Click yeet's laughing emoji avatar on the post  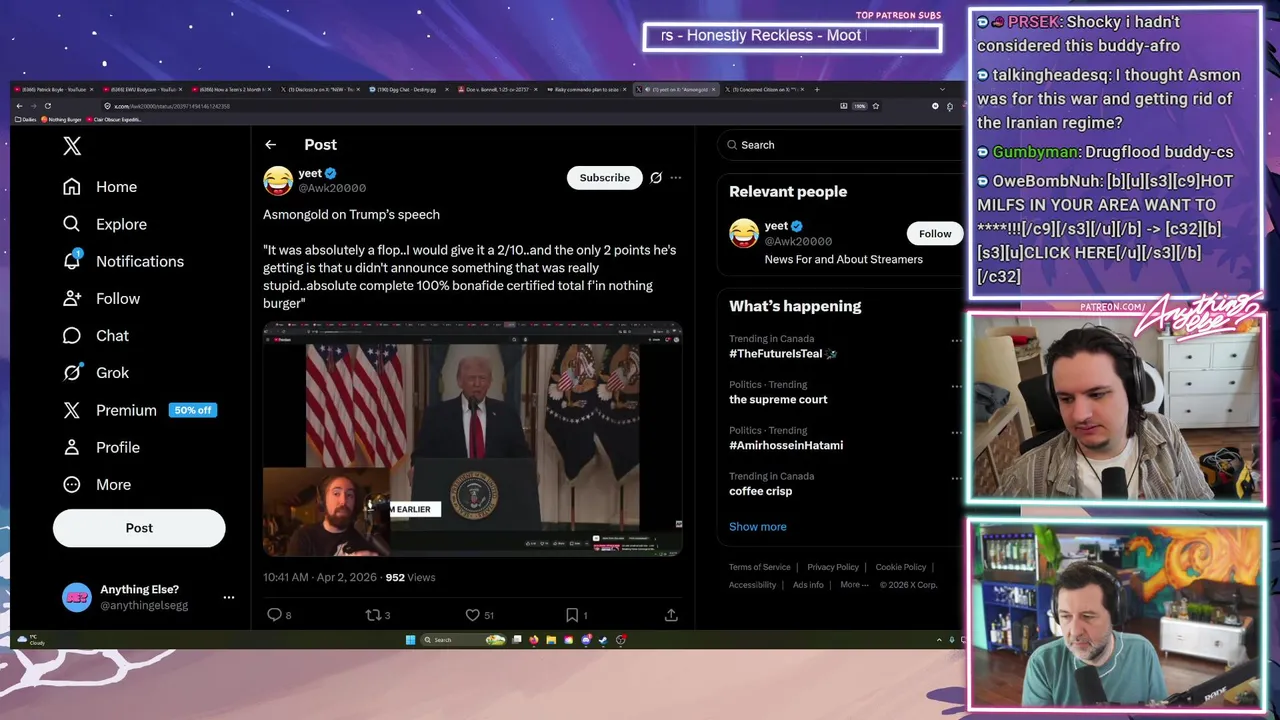point(278,180)
